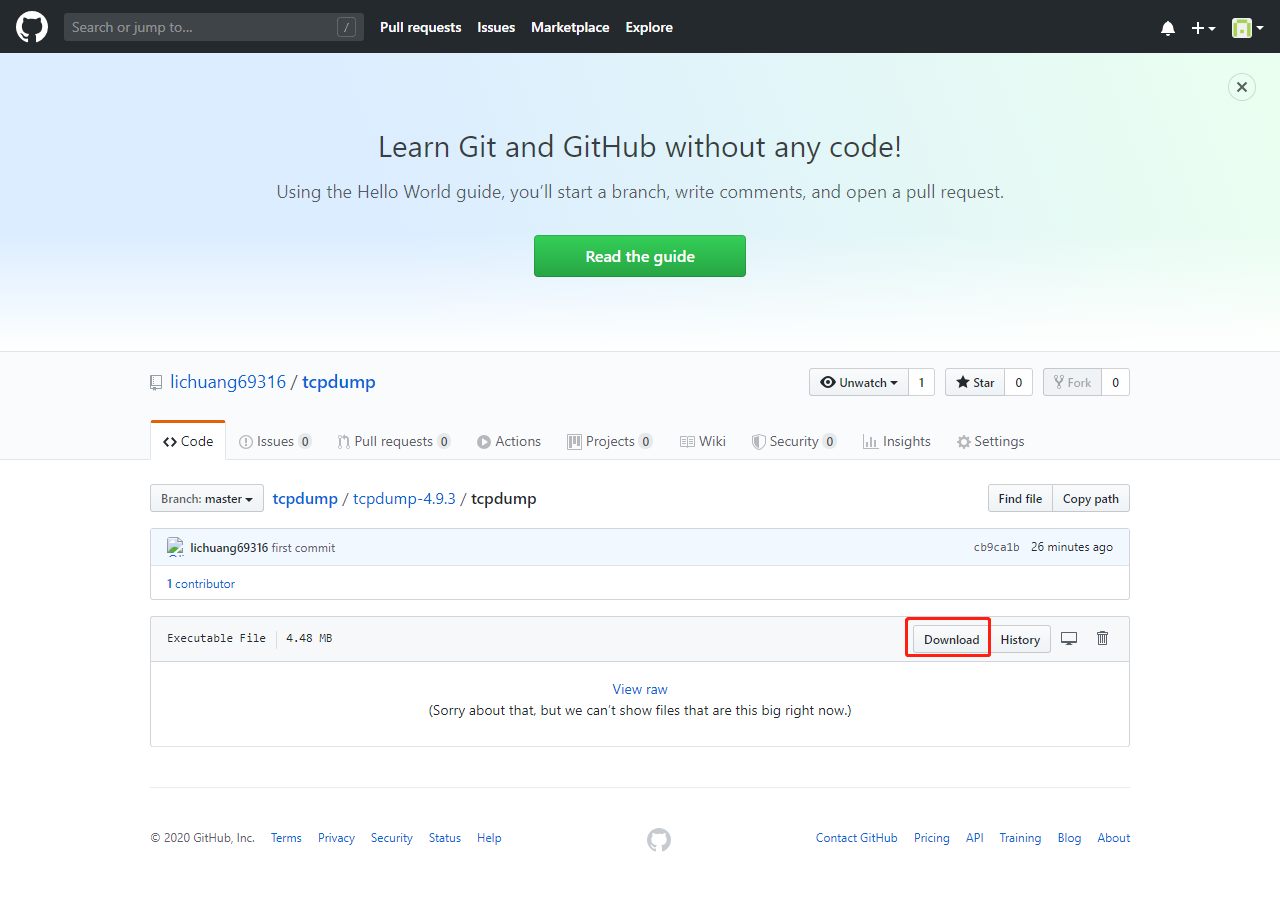Screen dimensions: 1280x923
Task: Open the footer Blog link
Action: coord(1070,838)
